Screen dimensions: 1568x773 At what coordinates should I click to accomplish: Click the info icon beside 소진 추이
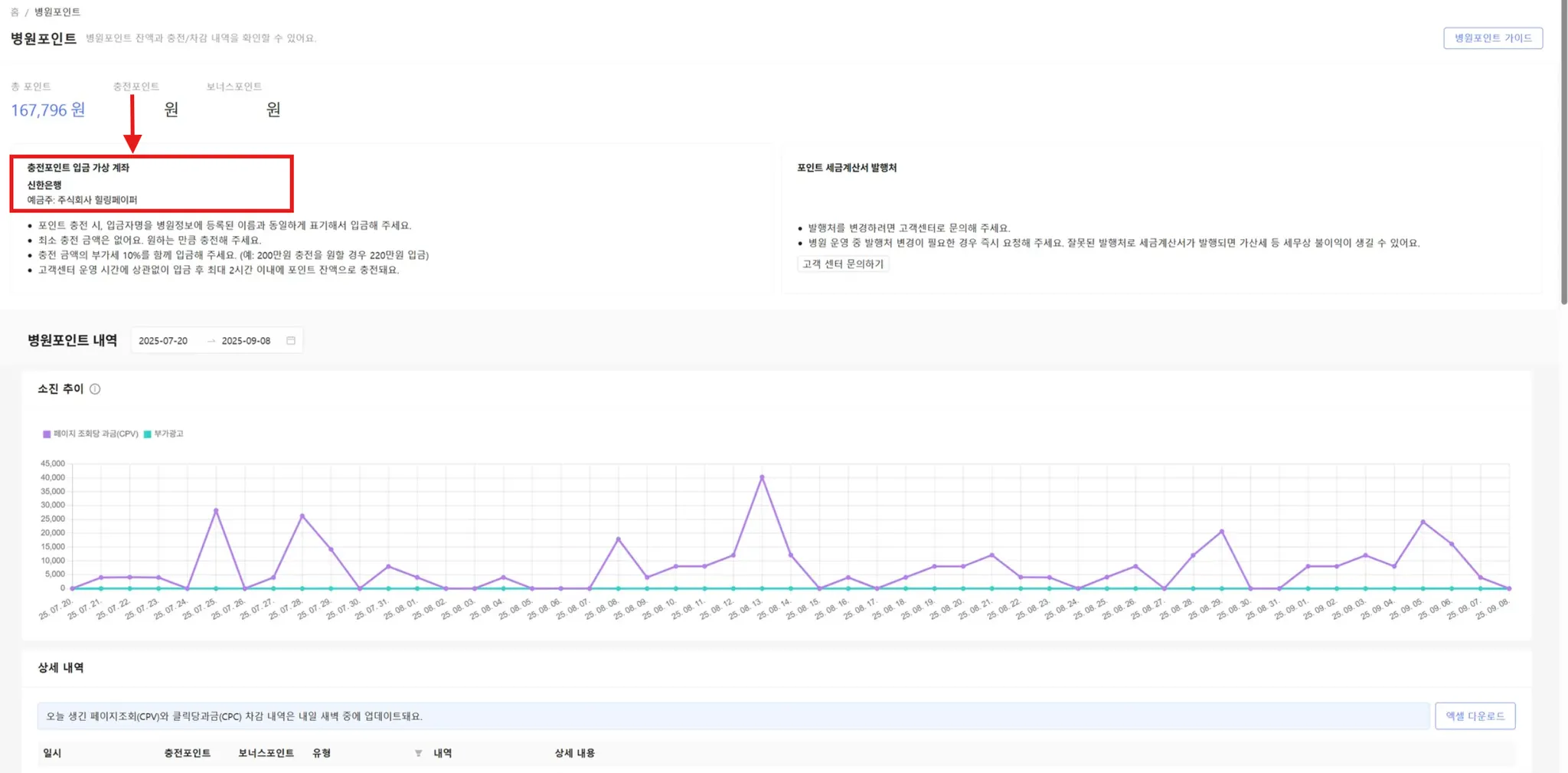click(x=95, y=389)
